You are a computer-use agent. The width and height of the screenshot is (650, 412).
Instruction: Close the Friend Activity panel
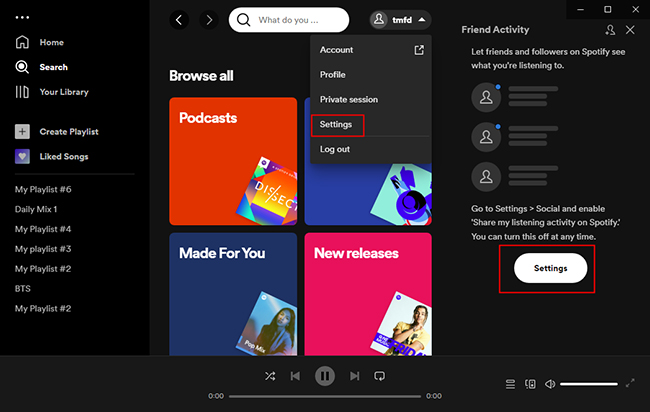(x=630, y=30)
